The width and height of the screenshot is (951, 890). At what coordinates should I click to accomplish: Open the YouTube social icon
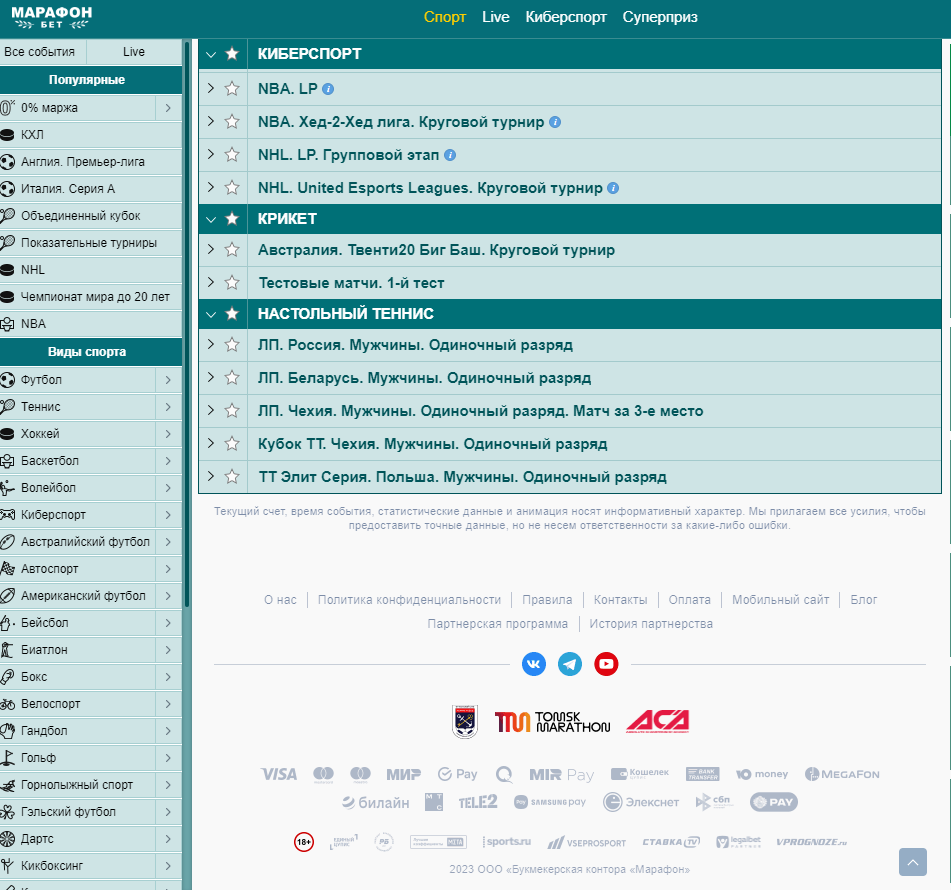pos(606,664)
